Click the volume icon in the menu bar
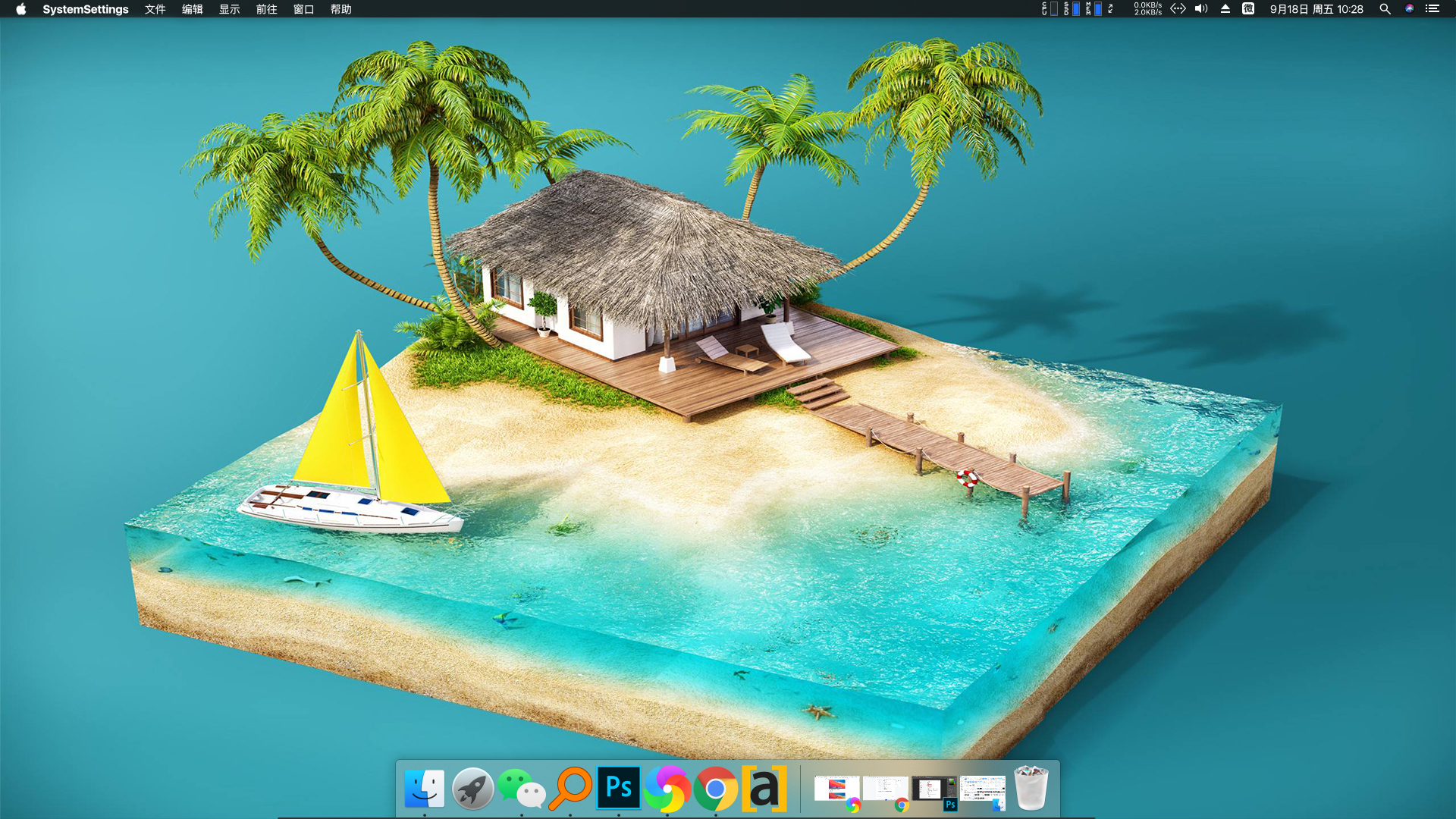 tap(1200, 9)
